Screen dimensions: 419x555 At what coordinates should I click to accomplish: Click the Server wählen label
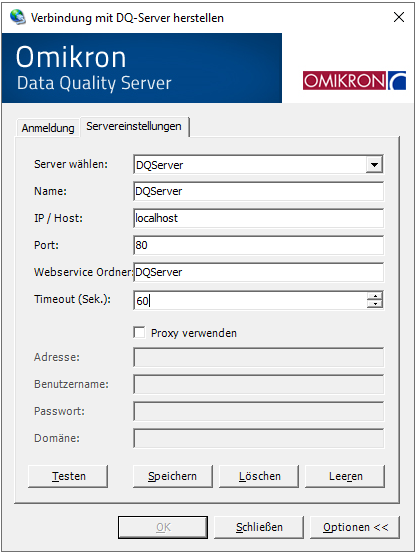(x=71, y=165)
